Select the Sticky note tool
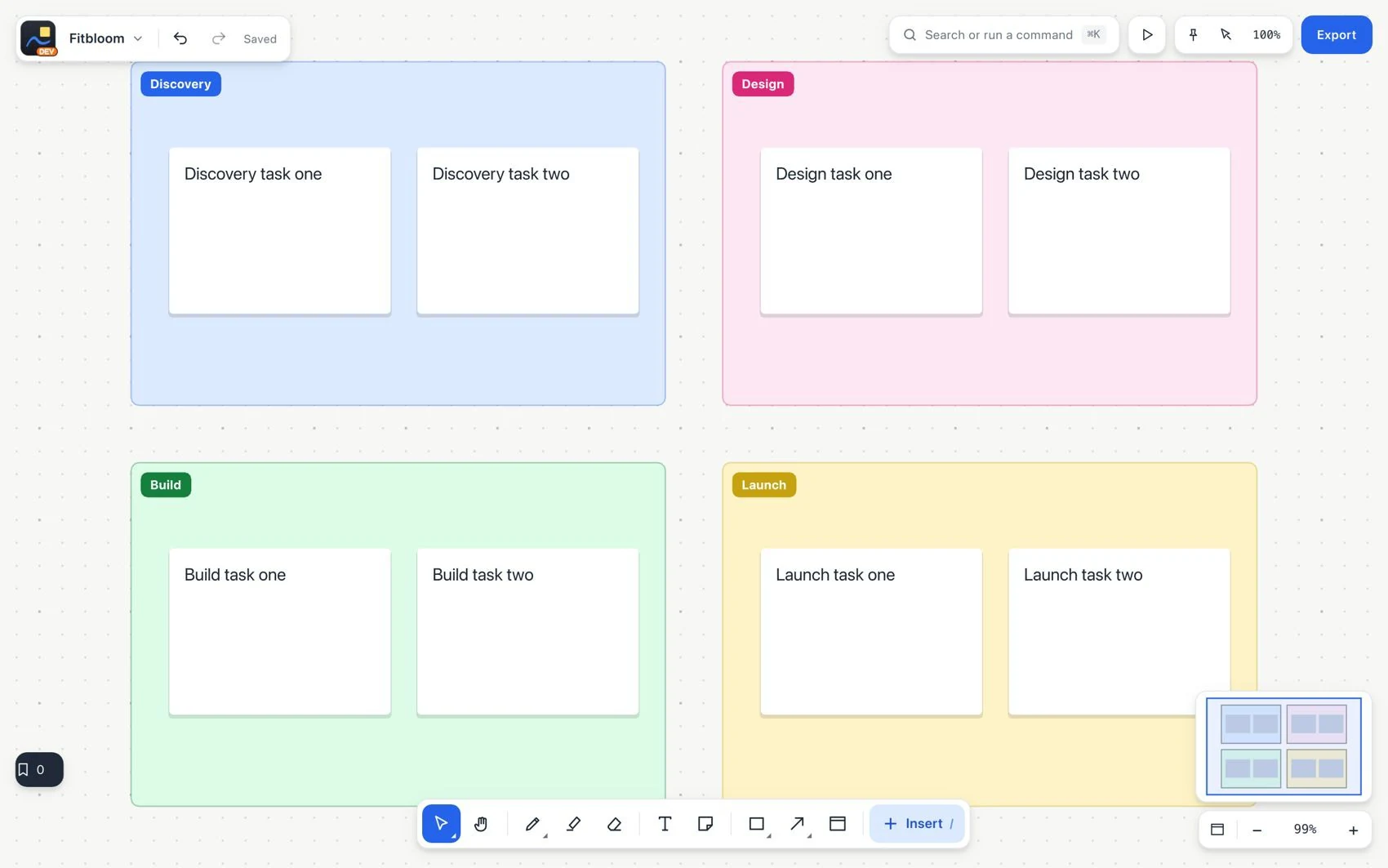The height and width of the screenshot is (868, 1388). point(705,823)
